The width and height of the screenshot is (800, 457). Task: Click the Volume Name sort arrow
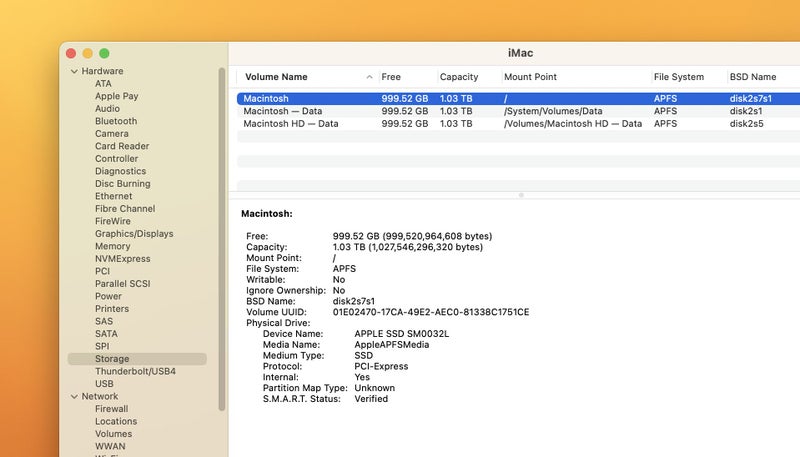370,77
